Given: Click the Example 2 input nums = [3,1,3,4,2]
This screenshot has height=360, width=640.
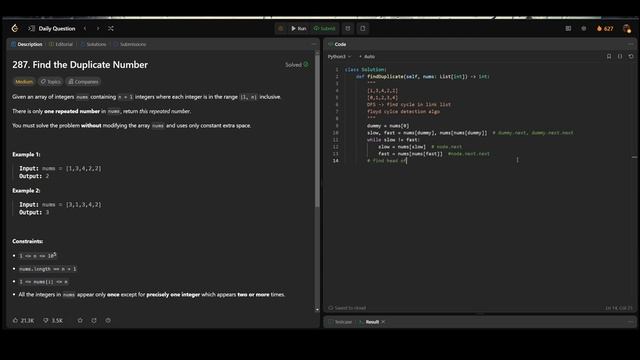Looking at the screenshot, I should pos(60,204).
